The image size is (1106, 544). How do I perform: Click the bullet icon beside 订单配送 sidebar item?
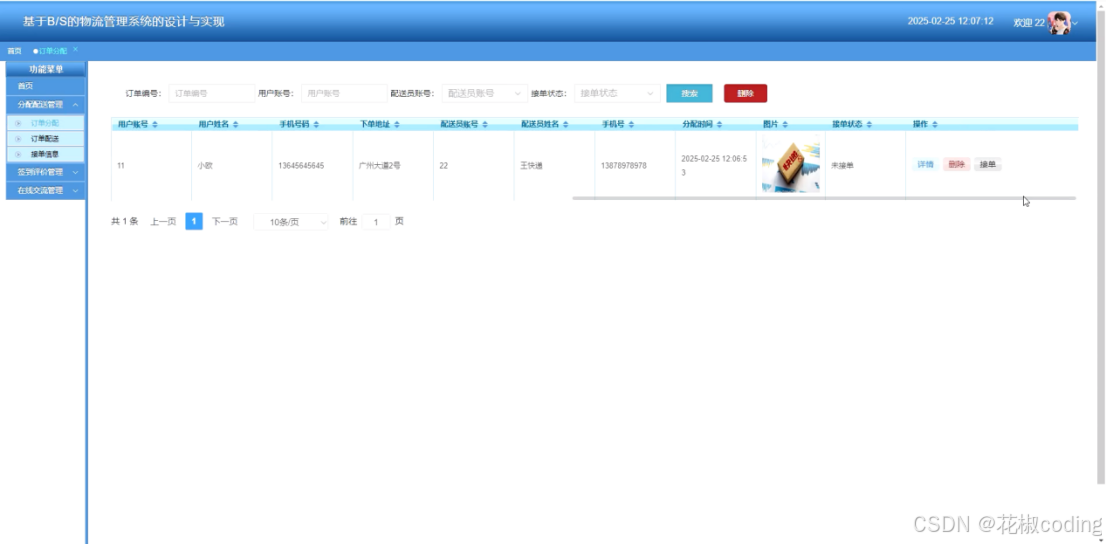18,138
